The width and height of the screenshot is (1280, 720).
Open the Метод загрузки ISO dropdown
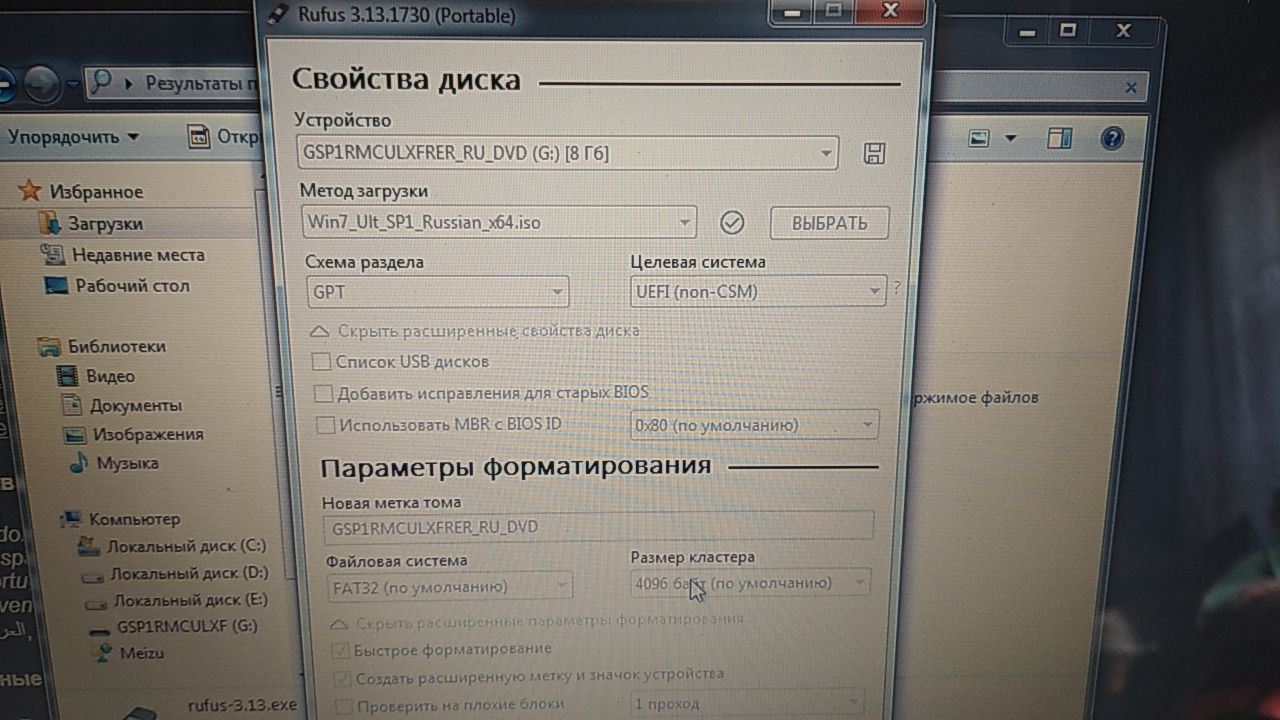[x=499, y=222]
